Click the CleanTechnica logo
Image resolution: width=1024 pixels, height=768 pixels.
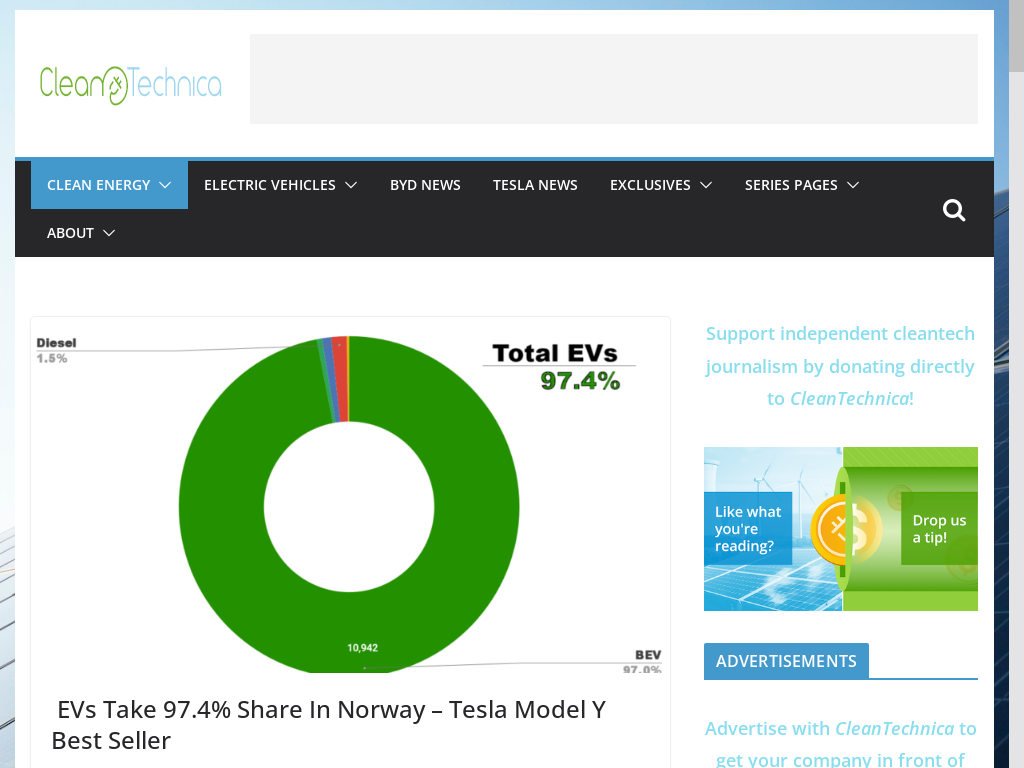pos(131,85)
